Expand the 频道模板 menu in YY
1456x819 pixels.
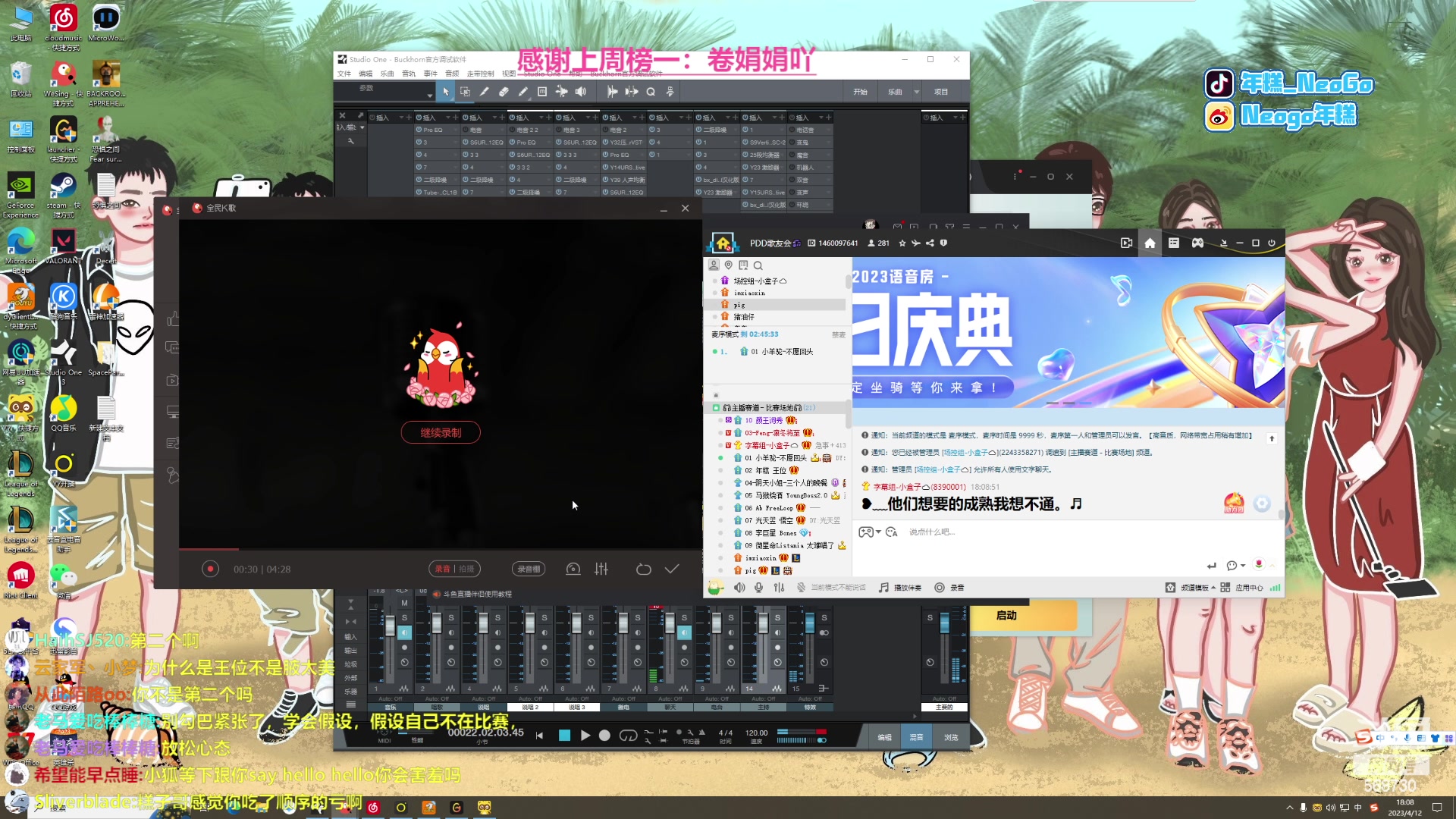(x=1197, y=588)
